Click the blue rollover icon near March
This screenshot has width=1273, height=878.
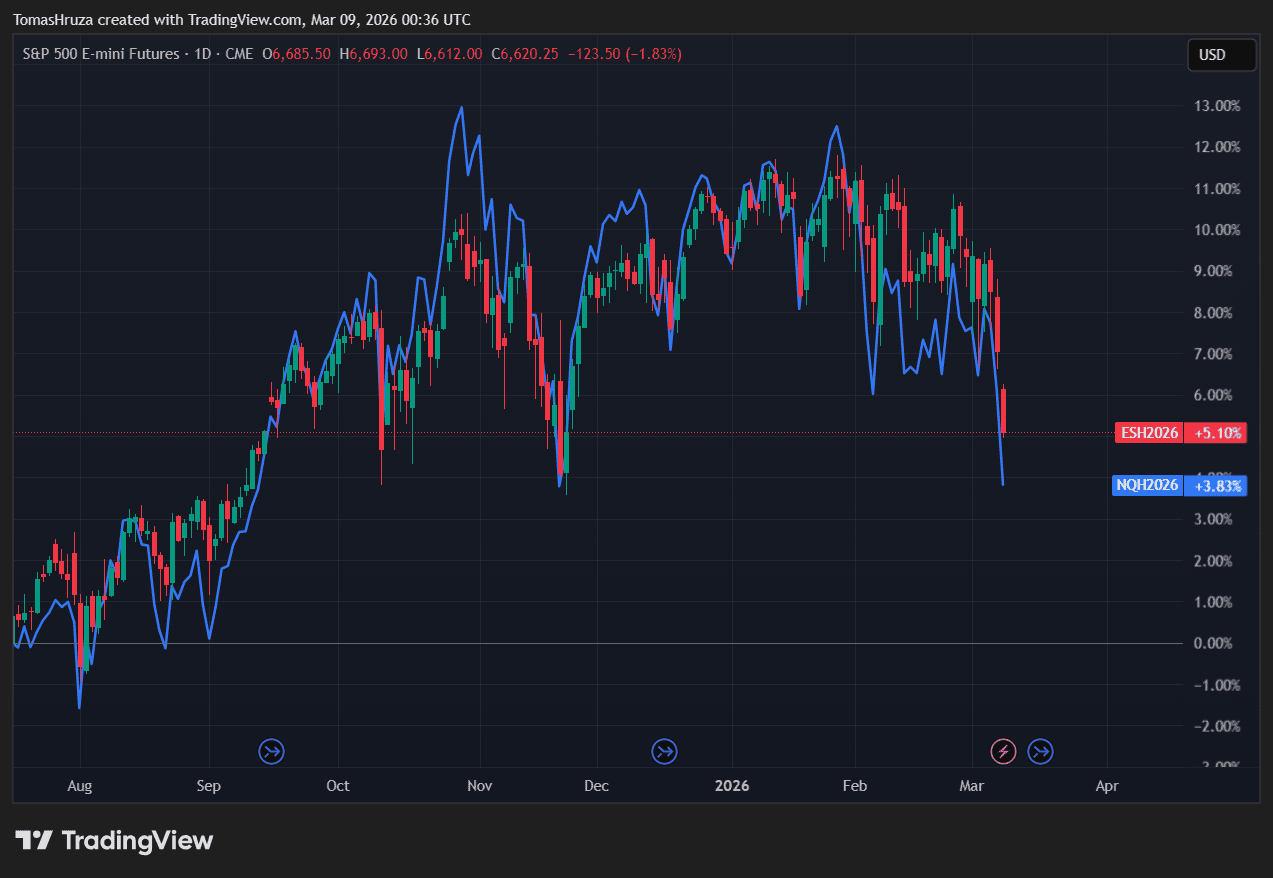(x=1040, y=751)
